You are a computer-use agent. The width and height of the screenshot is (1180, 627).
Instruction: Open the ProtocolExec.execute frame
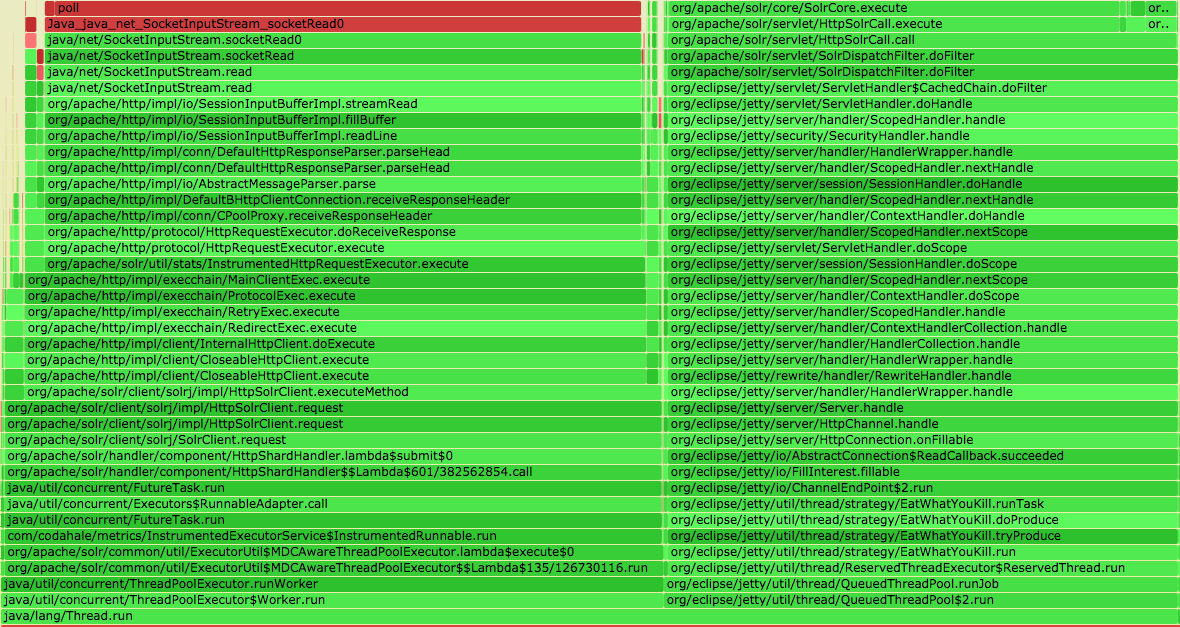coord(335,296)
